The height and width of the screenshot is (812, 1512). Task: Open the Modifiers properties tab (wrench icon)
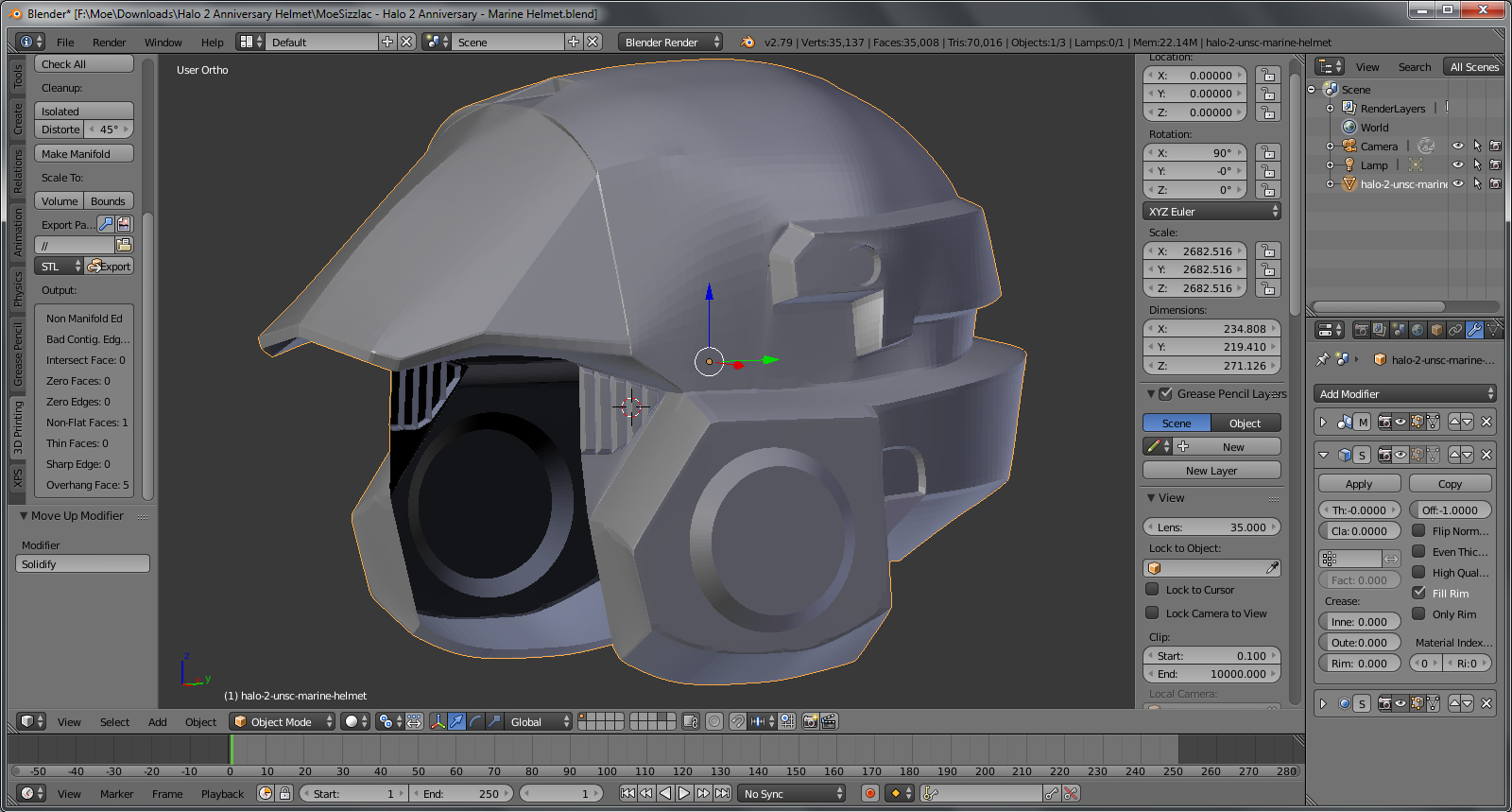pos(1474,330)
